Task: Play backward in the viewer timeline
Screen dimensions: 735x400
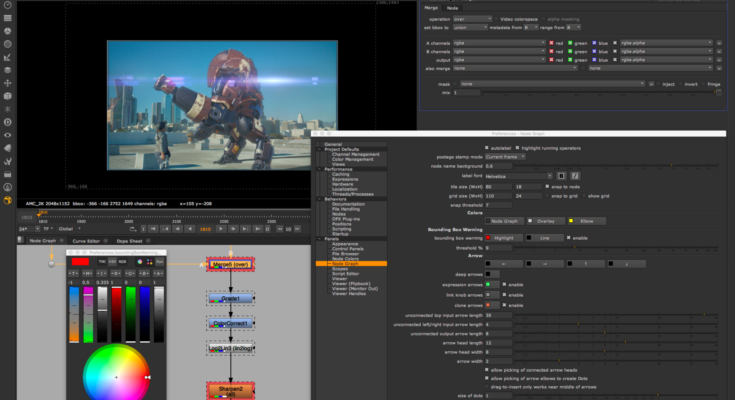Action: click(190, 229)
